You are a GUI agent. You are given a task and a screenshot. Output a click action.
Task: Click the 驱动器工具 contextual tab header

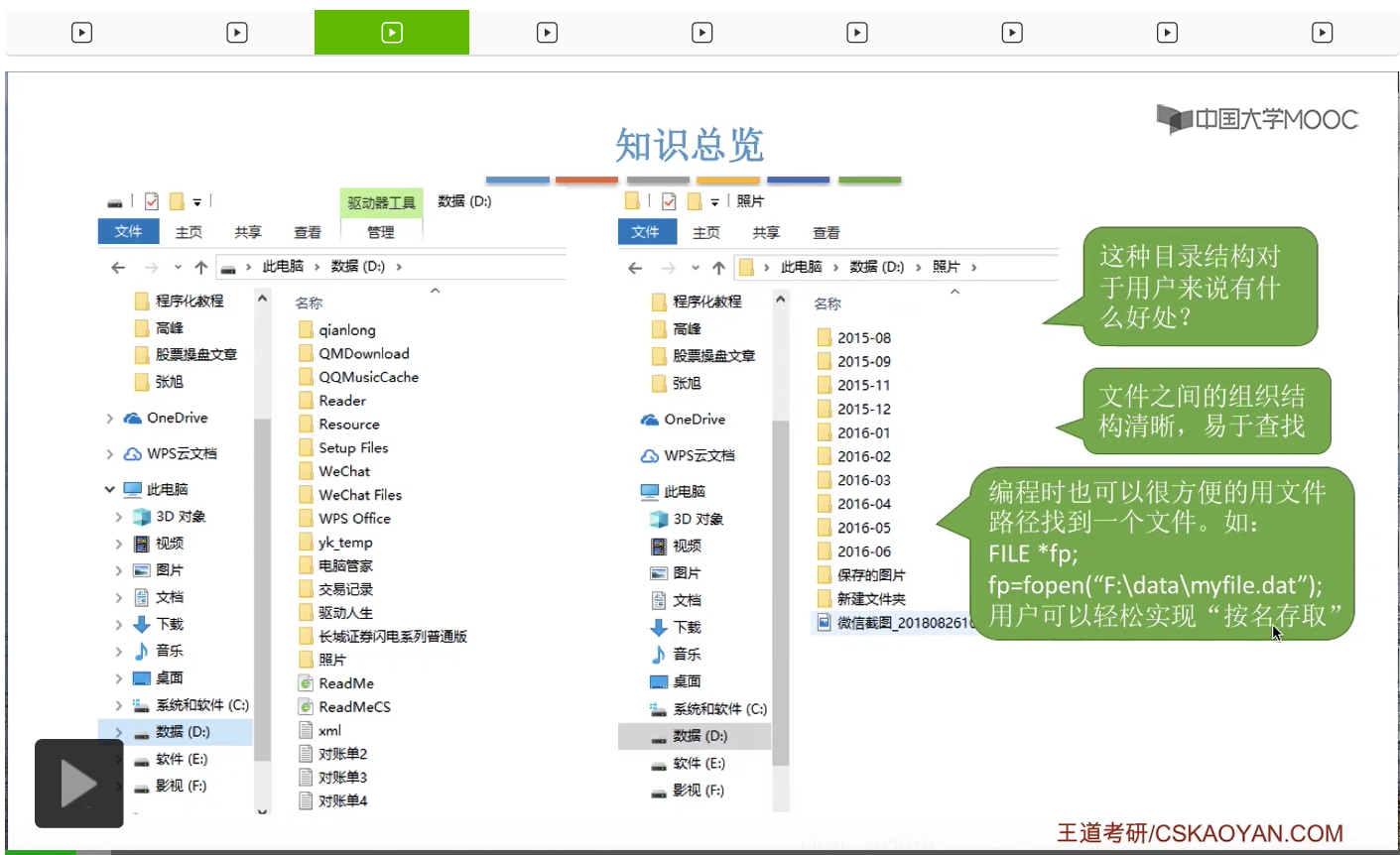tap(381, 202)
